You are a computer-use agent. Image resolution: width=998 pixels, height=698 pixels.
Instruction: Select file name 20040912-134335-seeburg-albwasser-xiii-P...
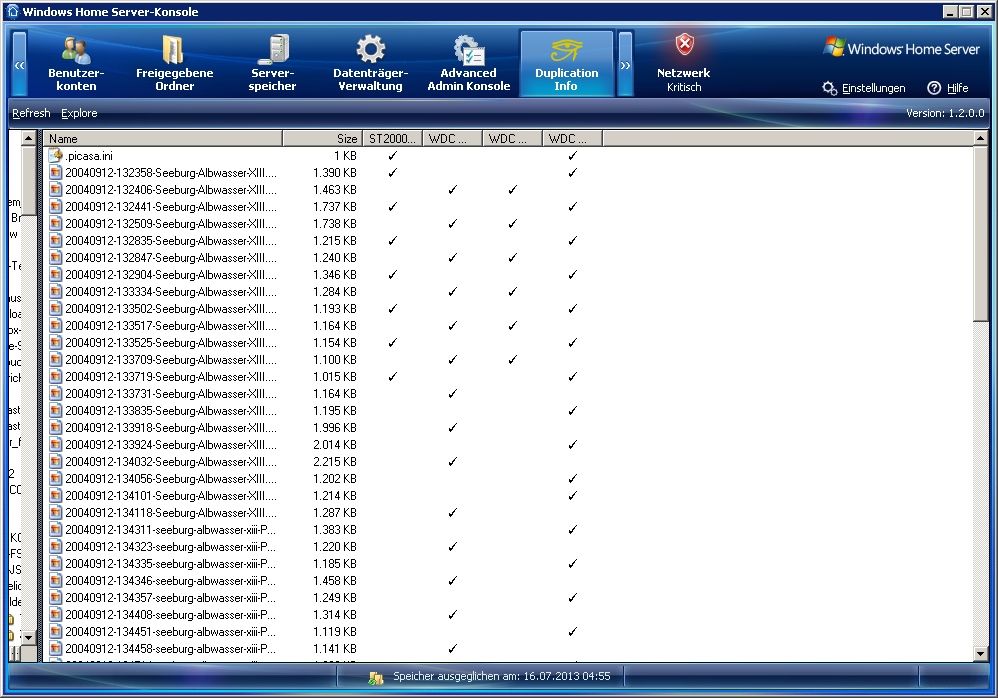pyautogui.click(x=171, y=564)
